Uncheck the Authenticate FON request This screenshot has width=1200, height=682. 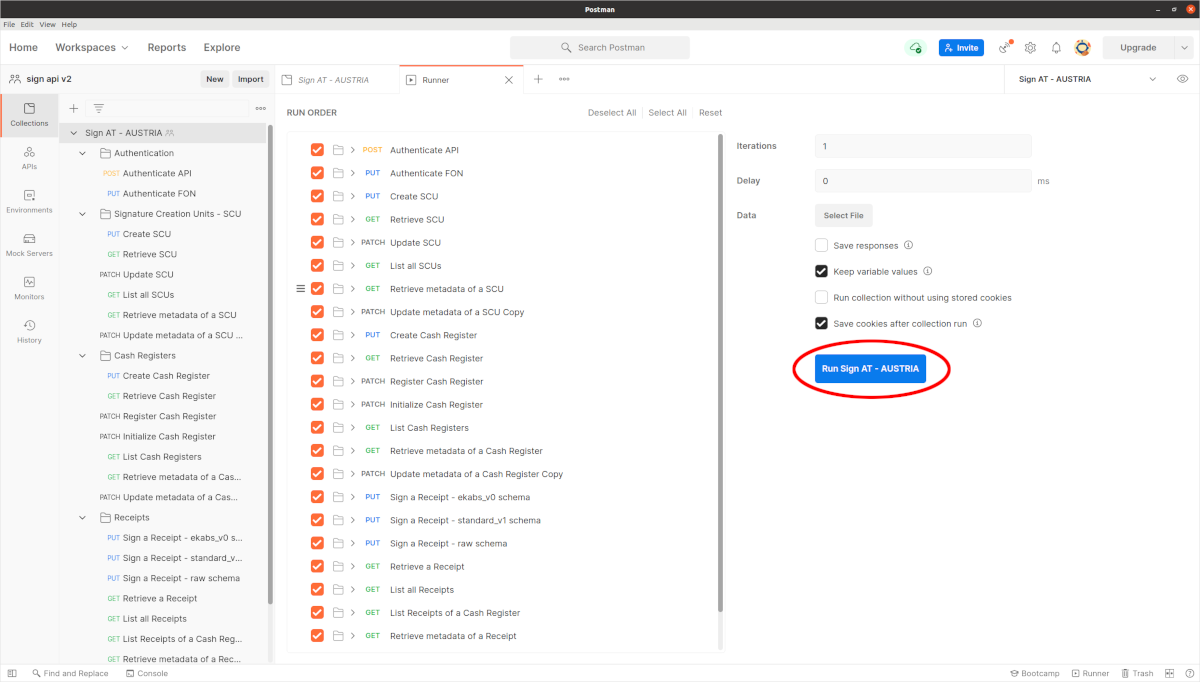click(317, 173)
